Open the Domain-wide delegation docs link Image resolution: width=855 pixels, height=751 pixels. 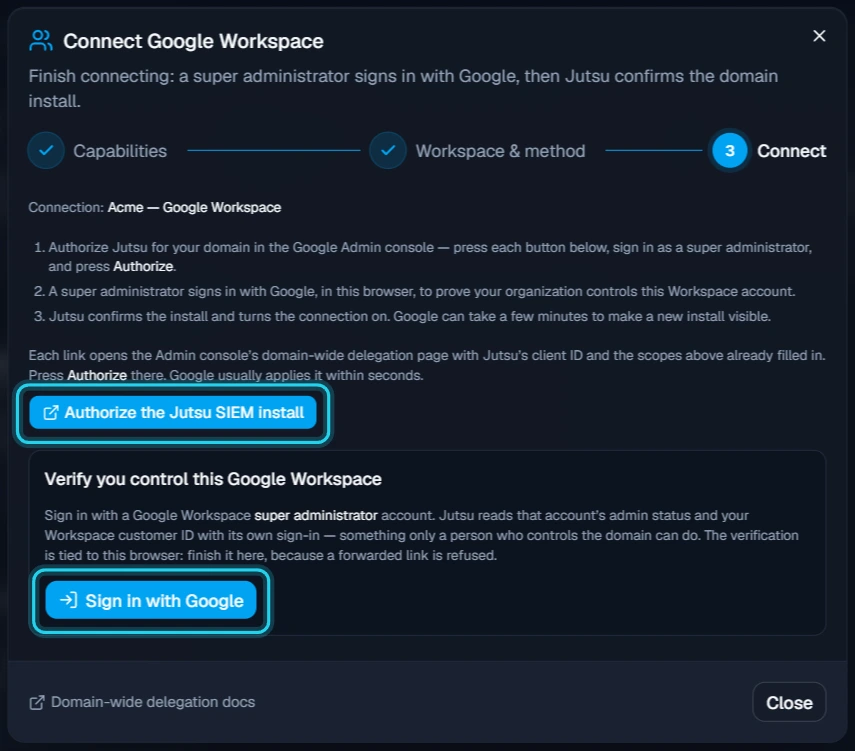[x=142, y=702]
